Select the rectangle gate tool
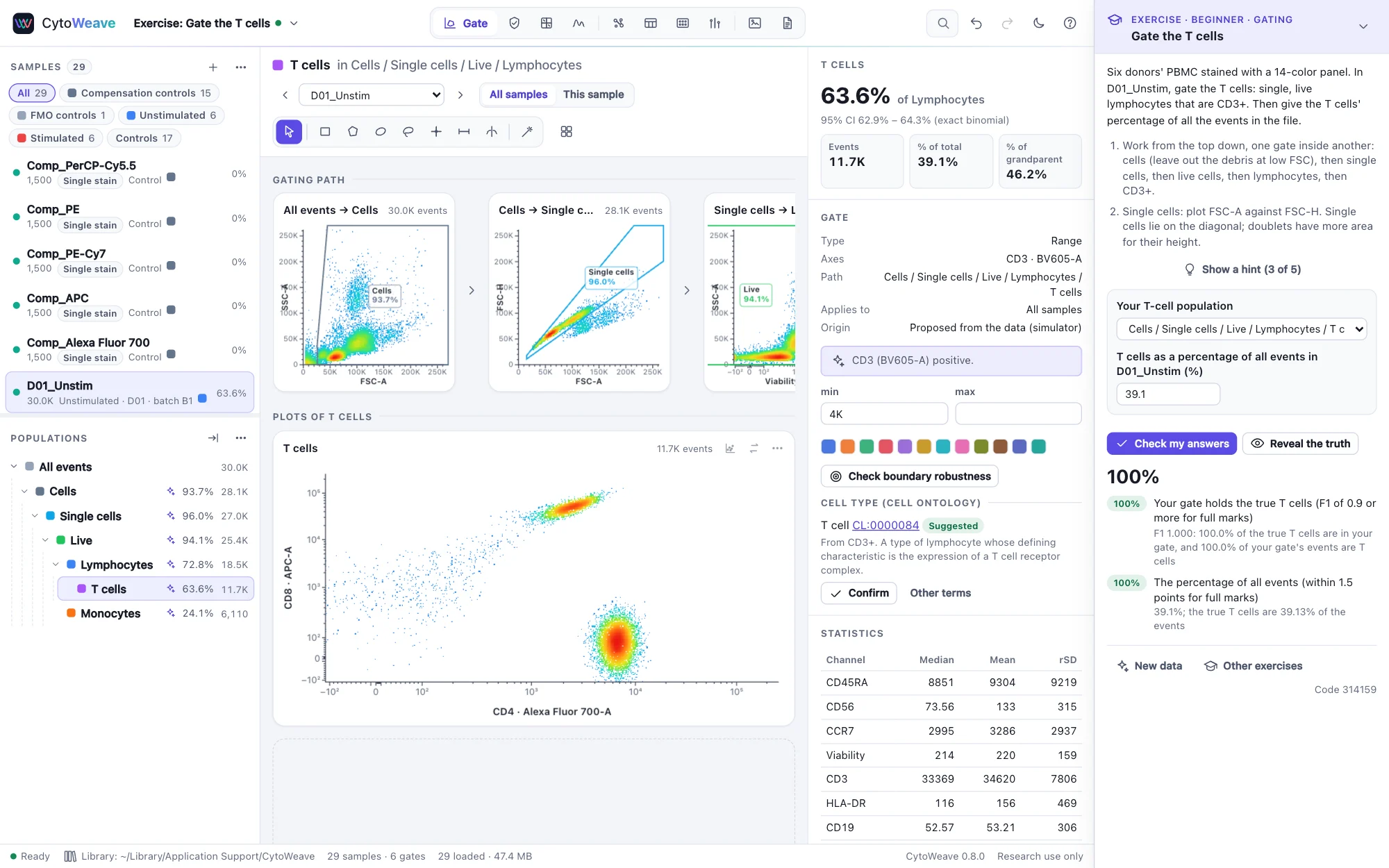The height and width of the screenshot is (868, 1389). [324, 131]
